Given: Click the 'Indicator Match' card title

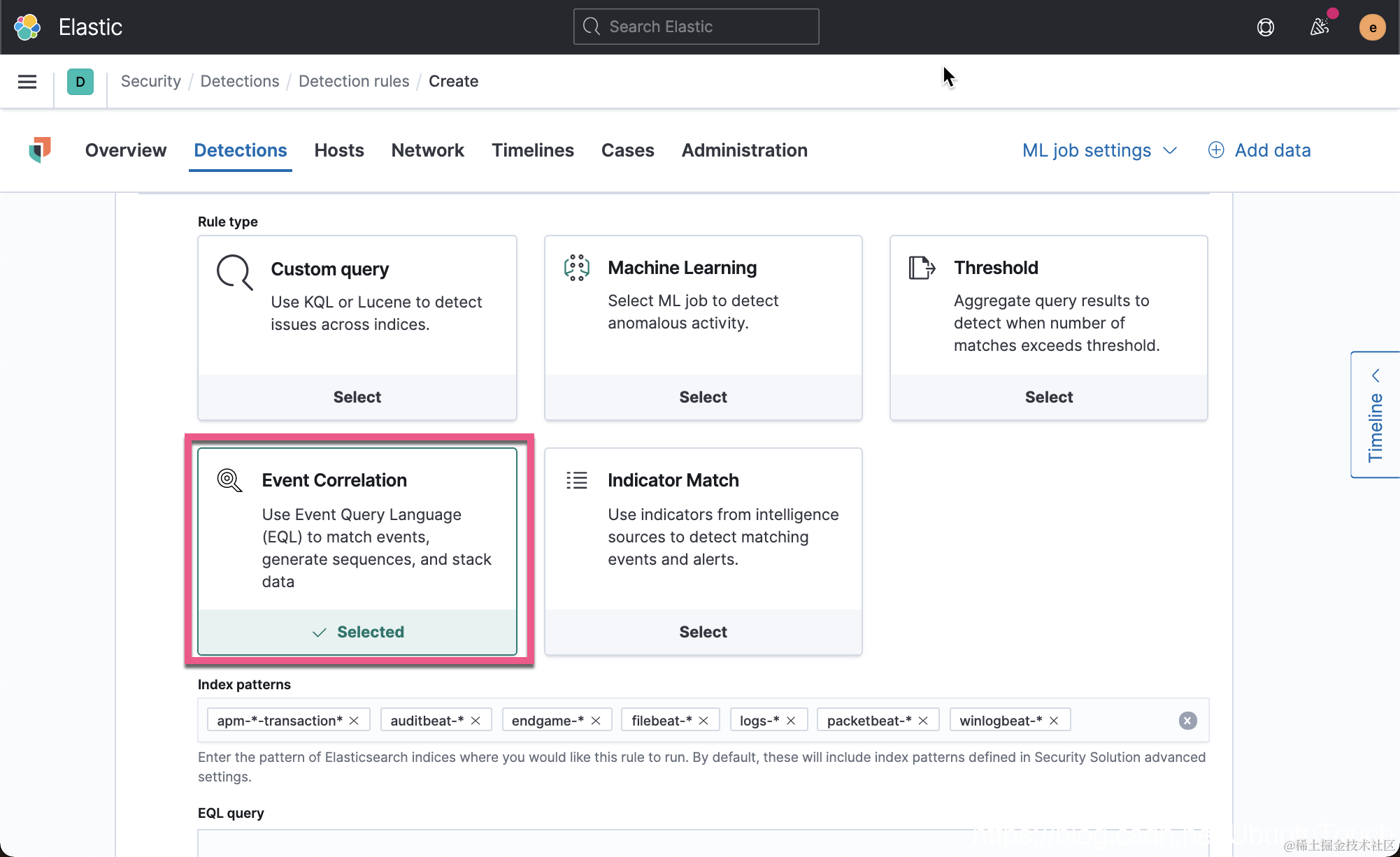Looking at the screenshot, I should click(x=673, y=480).
